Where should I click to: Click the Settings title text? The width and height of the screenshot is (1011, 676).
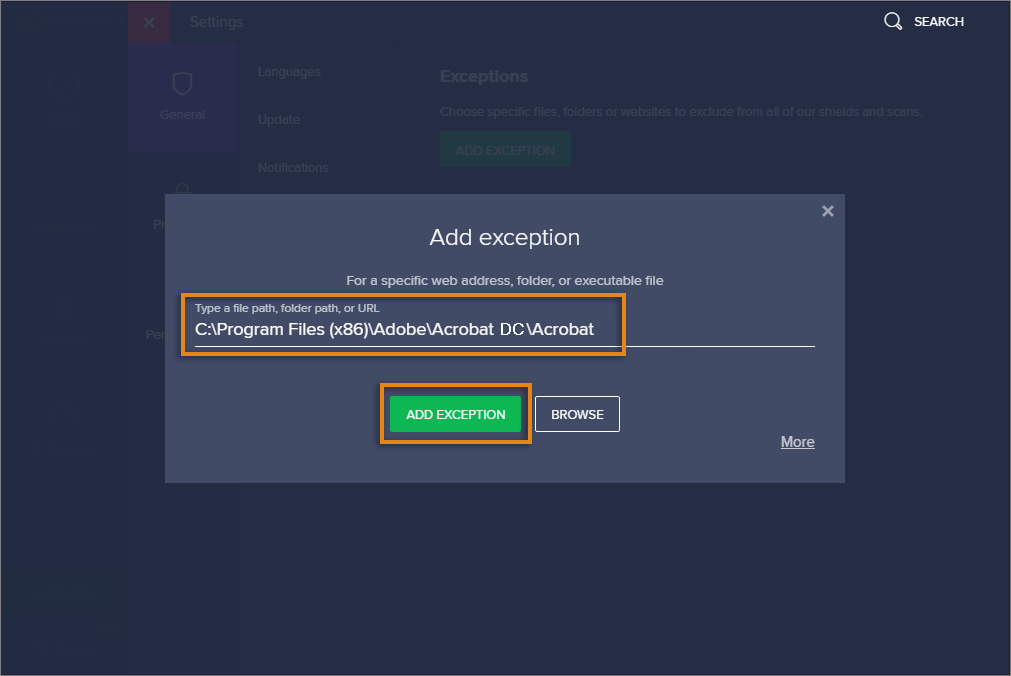click(216, 22)
